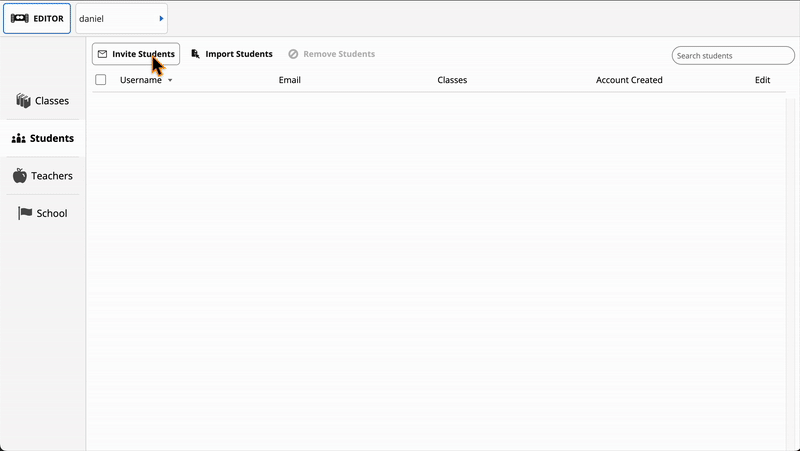Click the envelope icon for inviting students

(102, 54)
